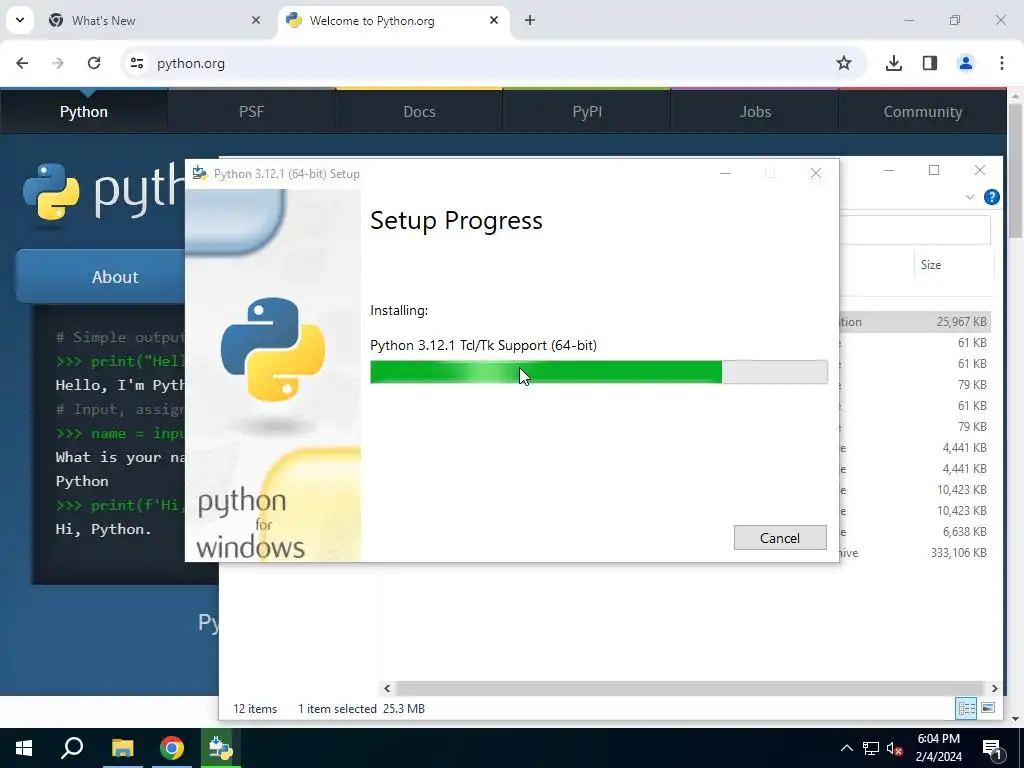Open the notification center icon
Screen dimensions: 1024x768
coord(992,748)
